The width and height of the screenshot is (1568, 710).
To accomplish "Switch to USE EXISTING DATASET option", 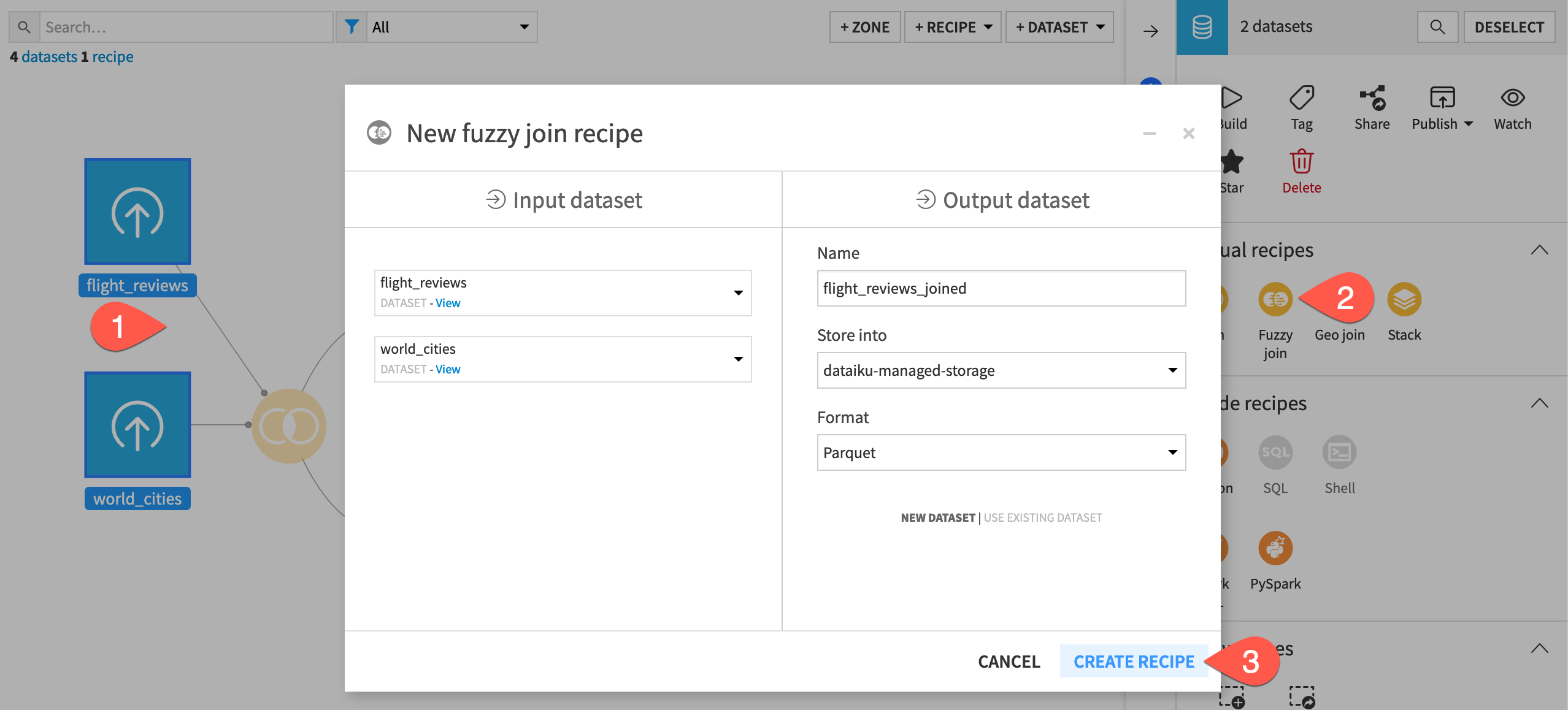I will 1043,517.
